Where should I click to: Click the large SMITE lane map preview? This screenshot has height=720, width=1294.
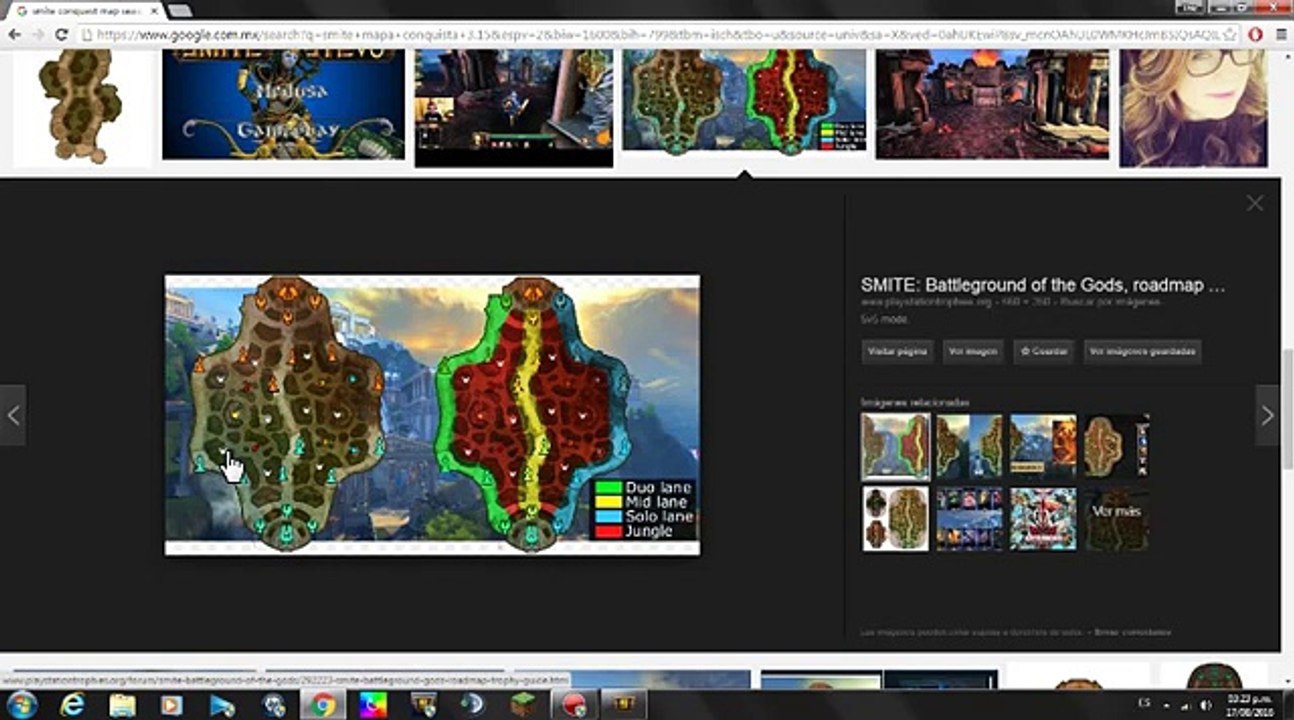(432, 415)
